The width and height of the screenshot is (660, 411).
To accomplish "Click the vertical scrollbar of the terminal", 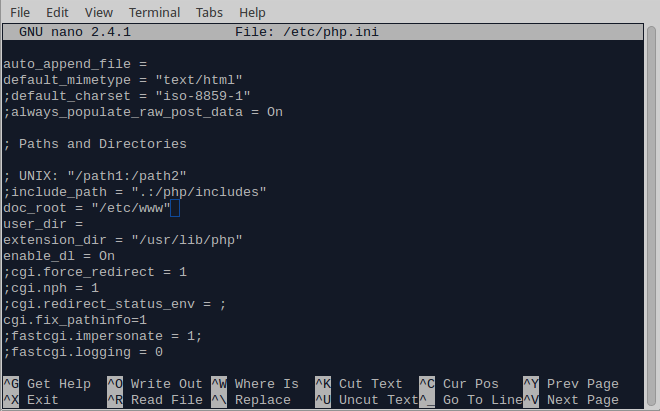I will 651,216.
